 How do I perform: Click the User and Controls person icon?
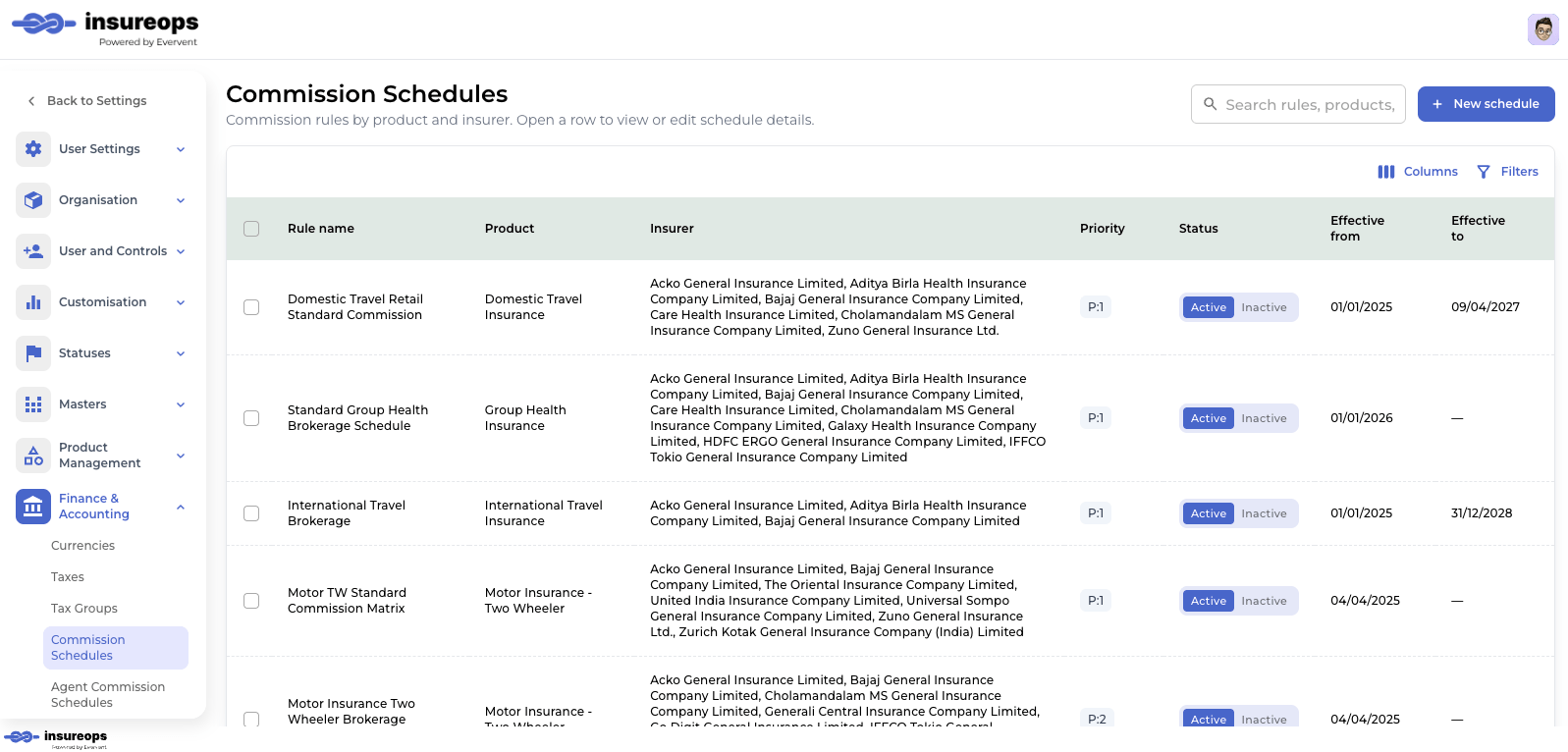pos(33,251)
